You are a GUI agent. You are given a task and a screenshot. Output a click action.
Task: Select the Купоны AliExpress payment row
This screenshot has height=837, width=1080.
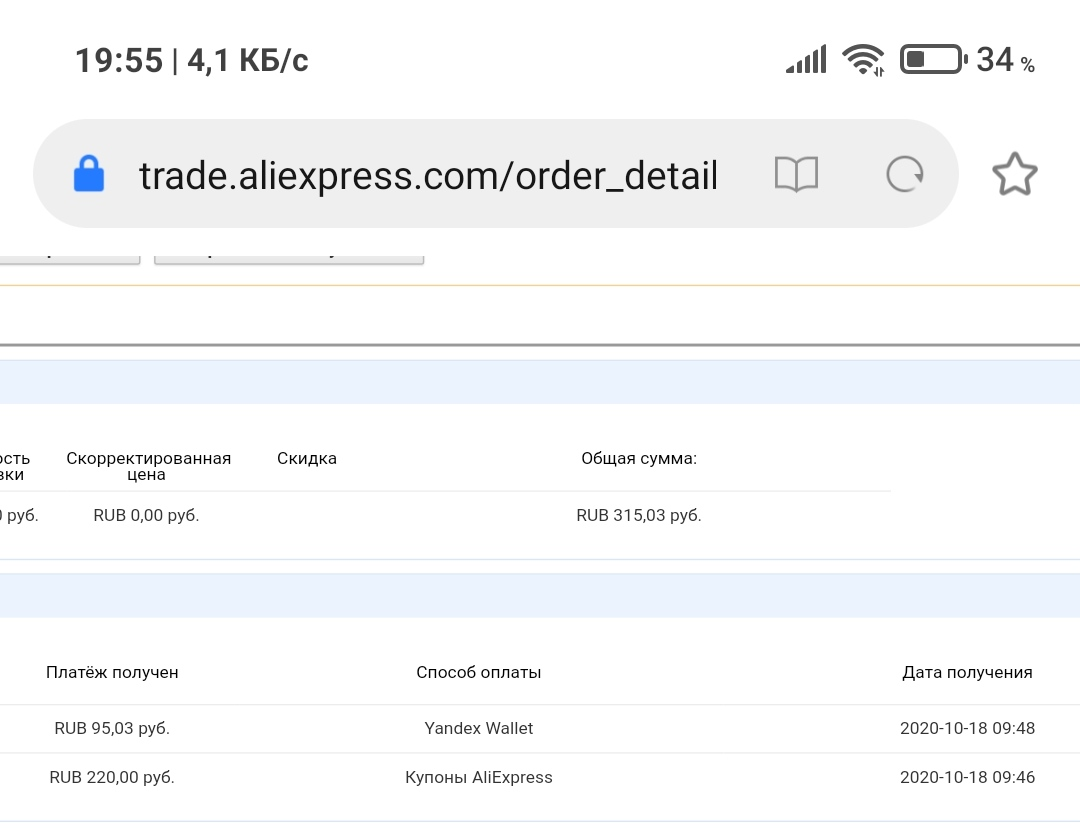coord(540,778)
